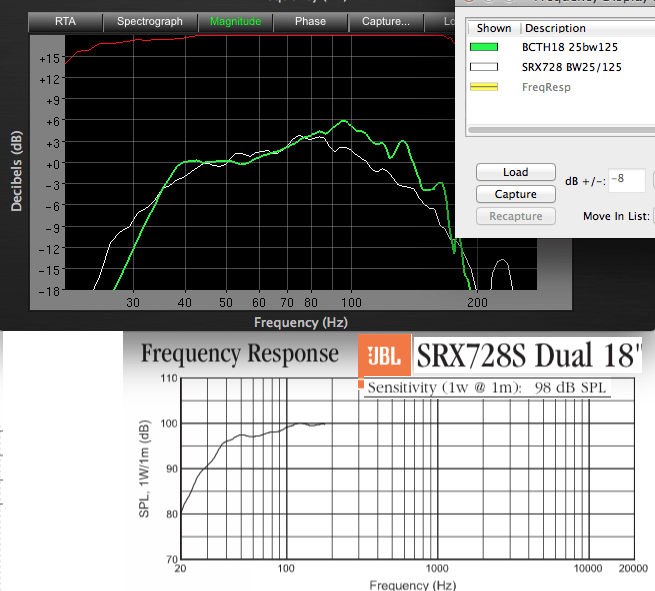Click the Shown column header
This screenshot has width=655, height=591.
point(494,28)
